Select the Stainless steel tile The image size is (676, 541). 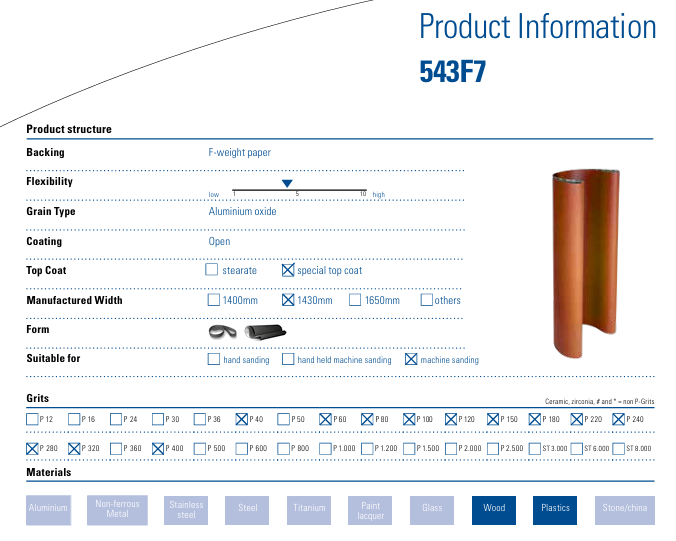coord(186,510)
